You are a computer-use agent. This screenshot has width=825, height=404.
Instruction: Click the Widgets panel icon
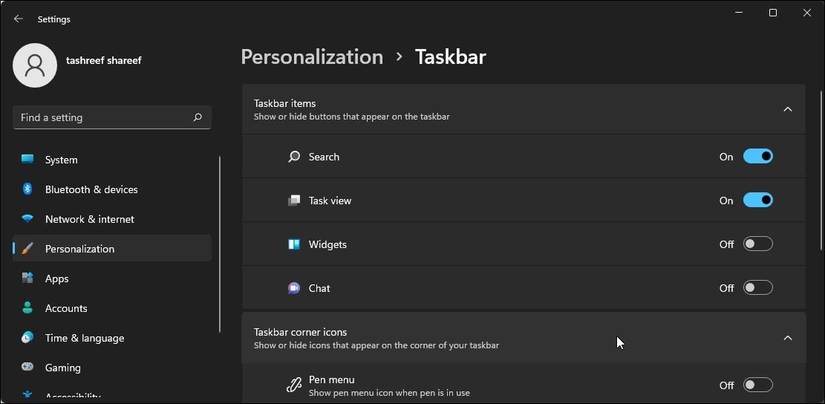(x=294, y=244)
